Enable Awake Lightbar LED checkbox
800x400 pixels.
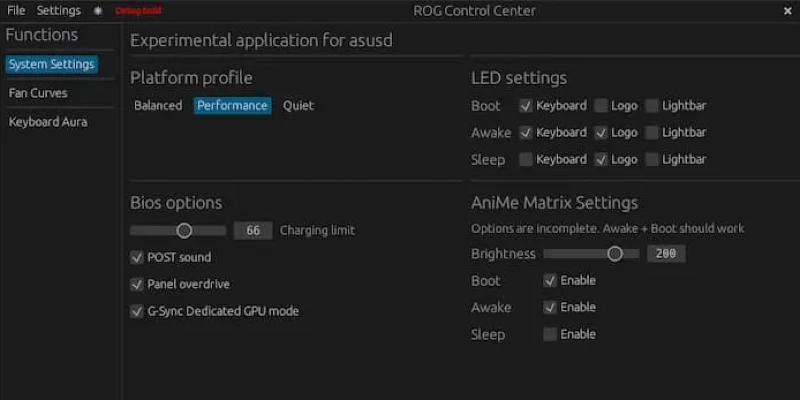point(652,133)
